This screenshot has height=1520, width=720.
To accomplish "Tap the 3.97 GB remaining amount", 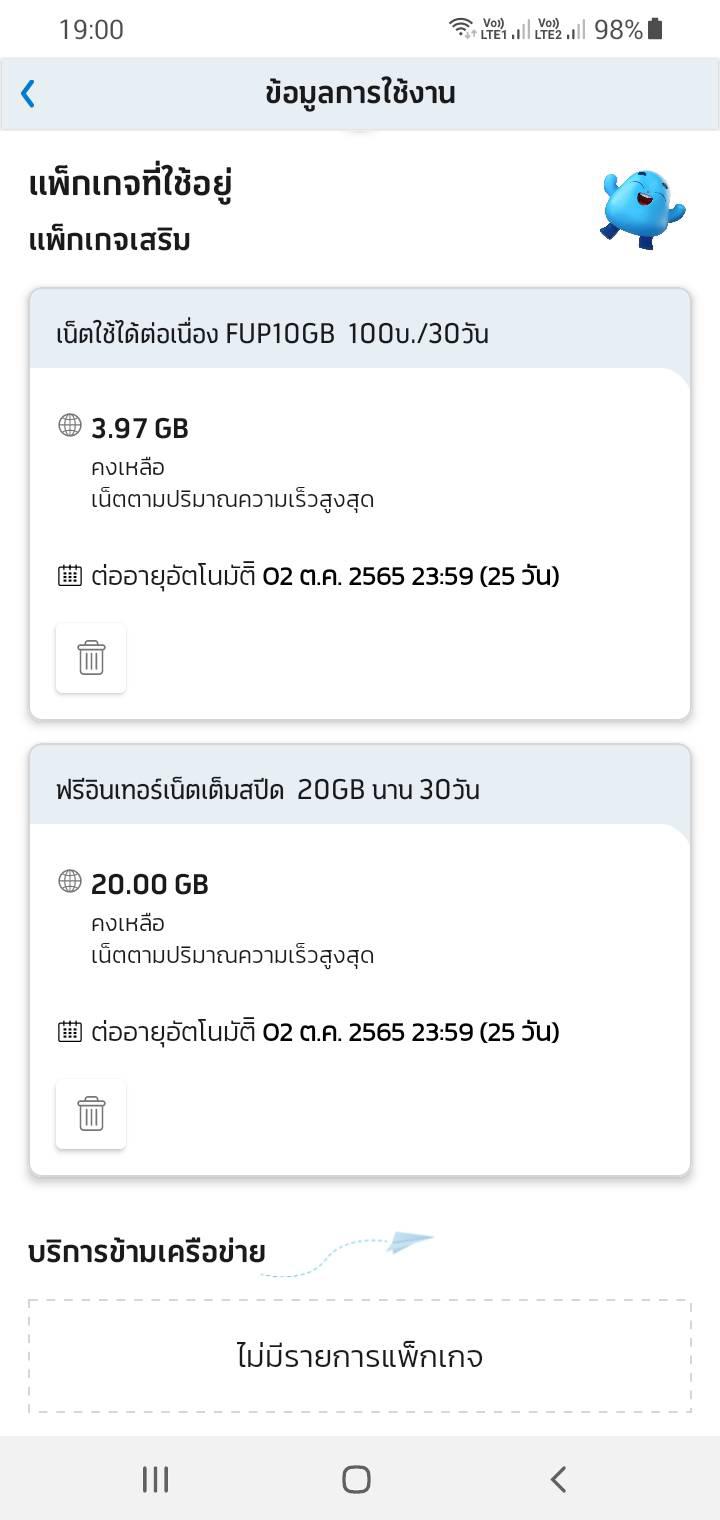I will click(x=140, y=429).
